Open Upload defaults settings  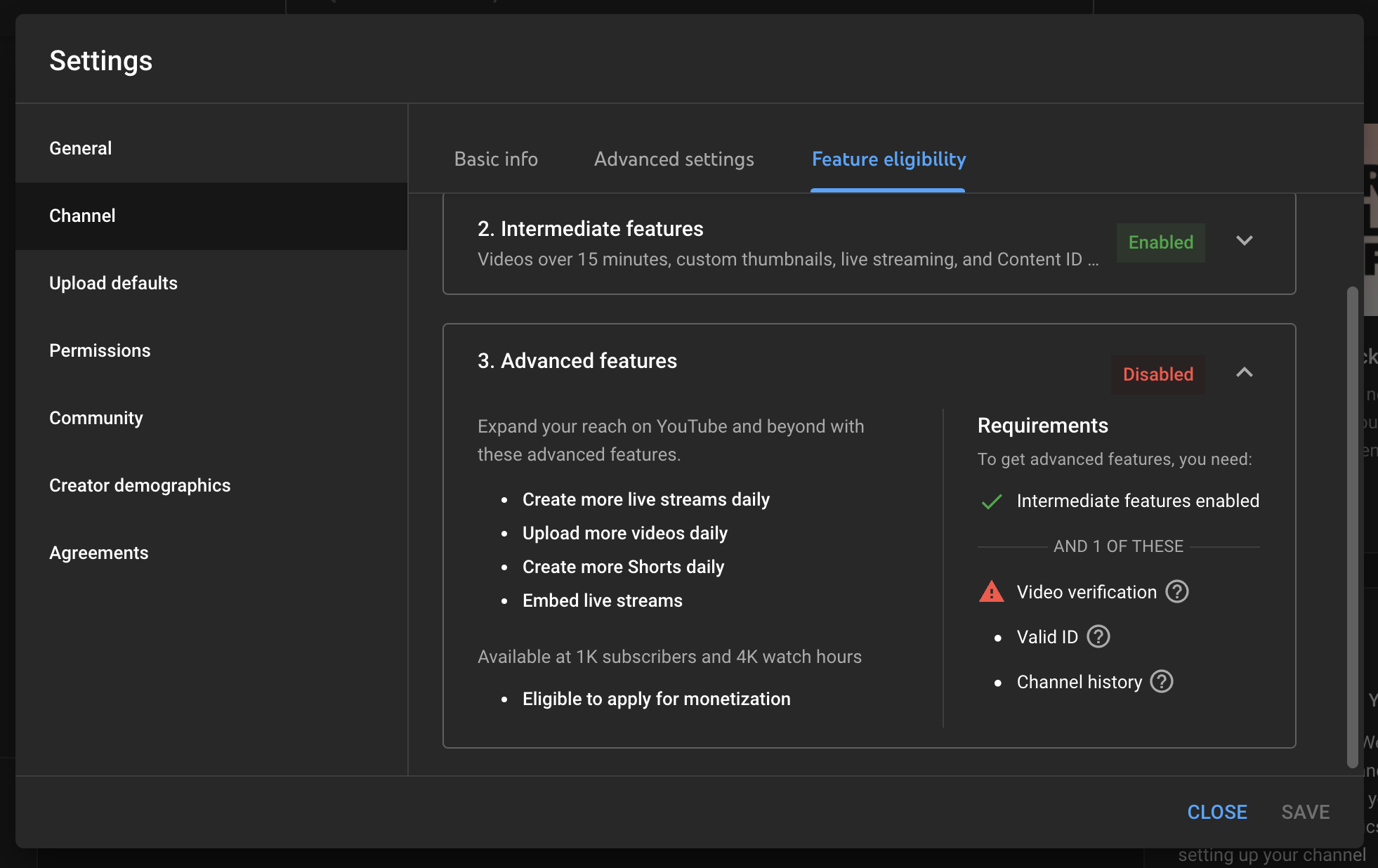pyautogui.click(x=211, y=283)
